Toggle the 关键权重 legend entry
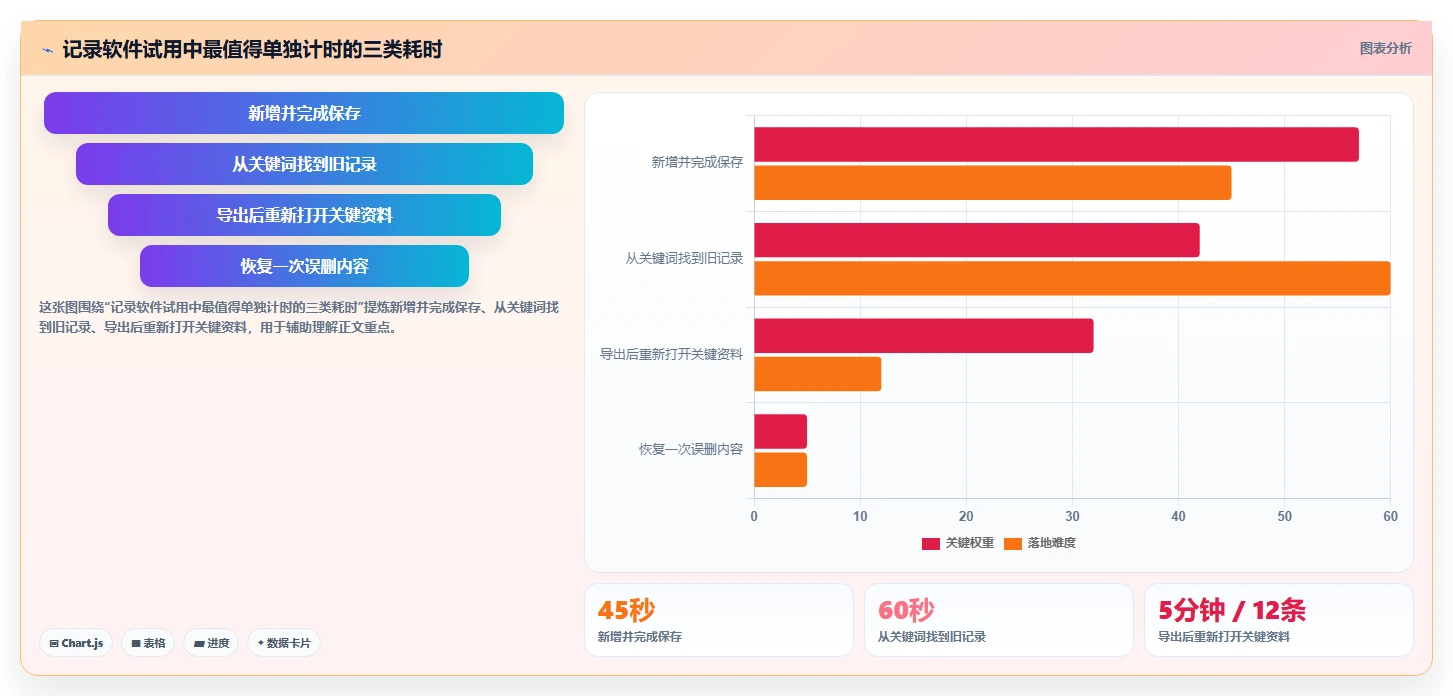 tap(957, 543)
